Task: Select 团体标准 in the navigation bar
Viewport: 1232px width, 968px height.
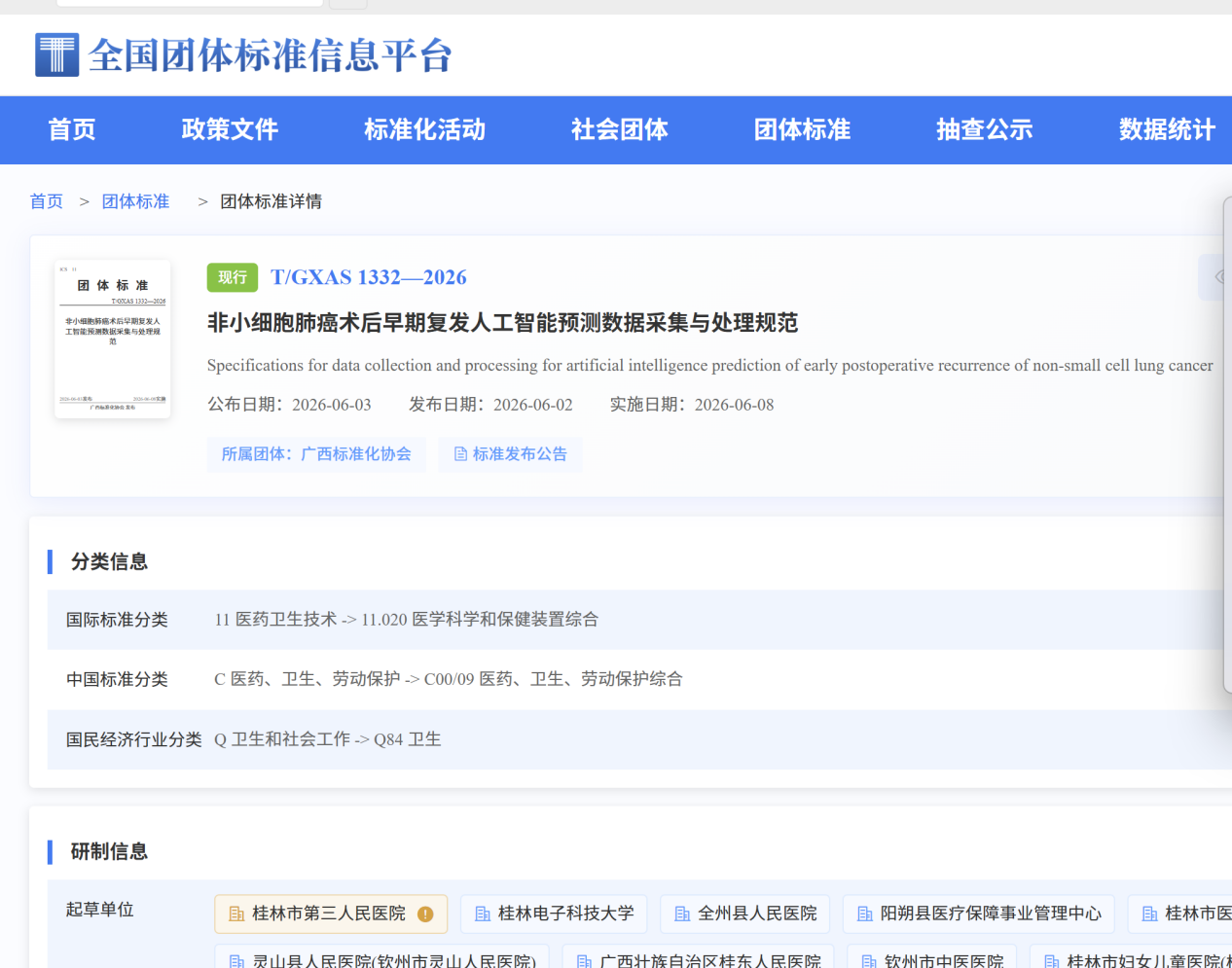Action: click(x=803, y=129)
